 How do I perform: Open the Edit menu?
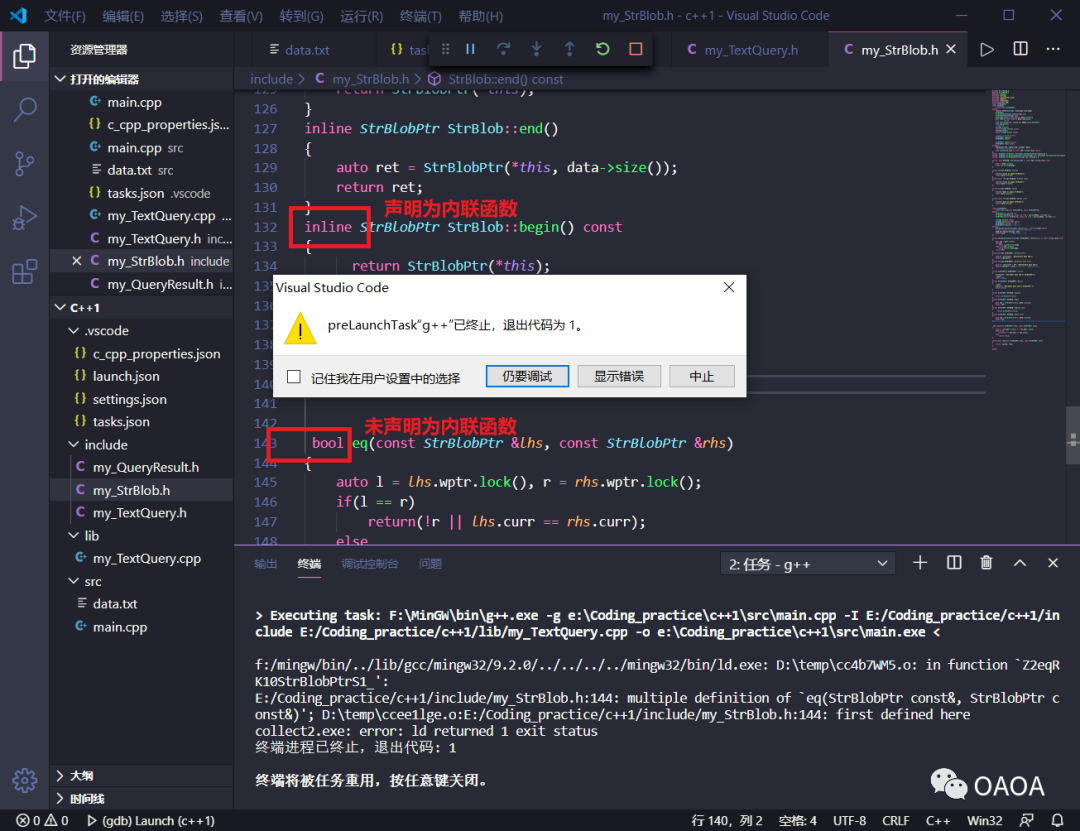[x=123, y=15]
